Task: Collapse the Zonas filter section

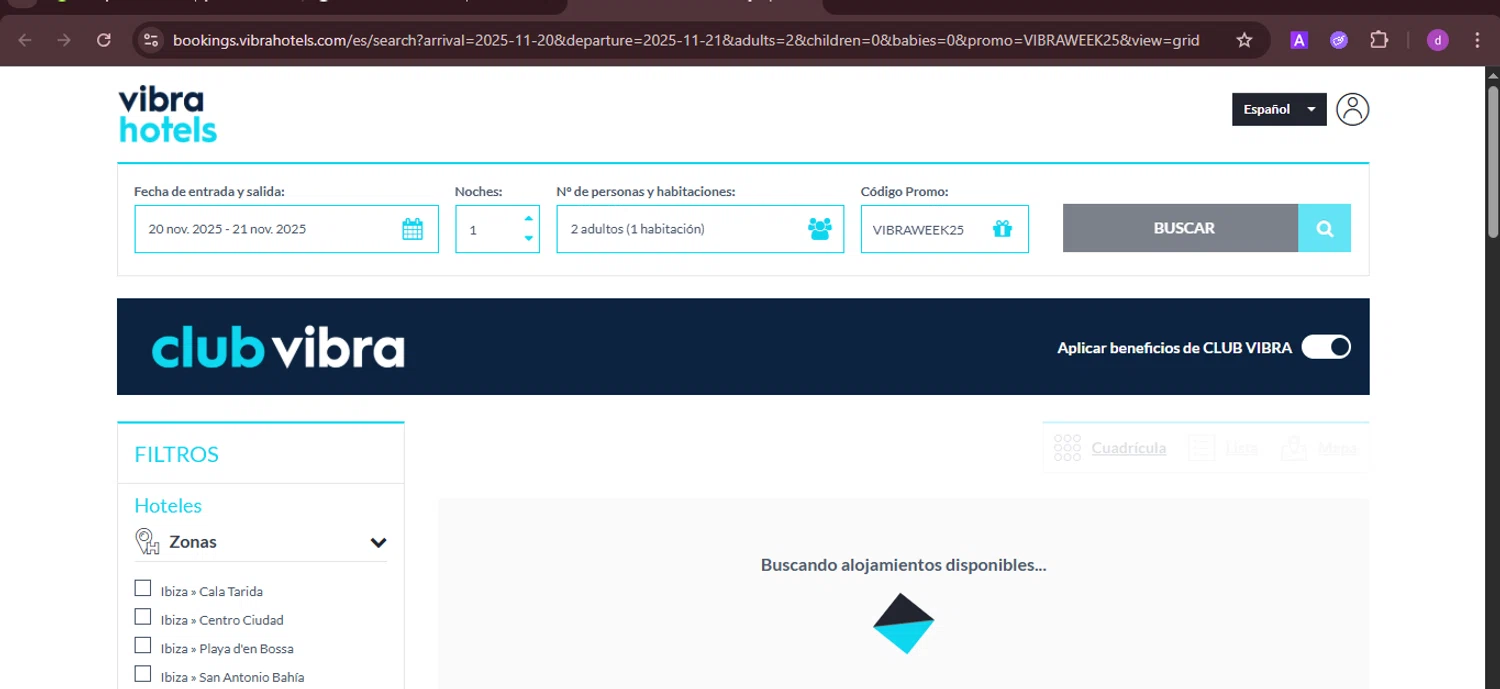Action: point(378,542)
